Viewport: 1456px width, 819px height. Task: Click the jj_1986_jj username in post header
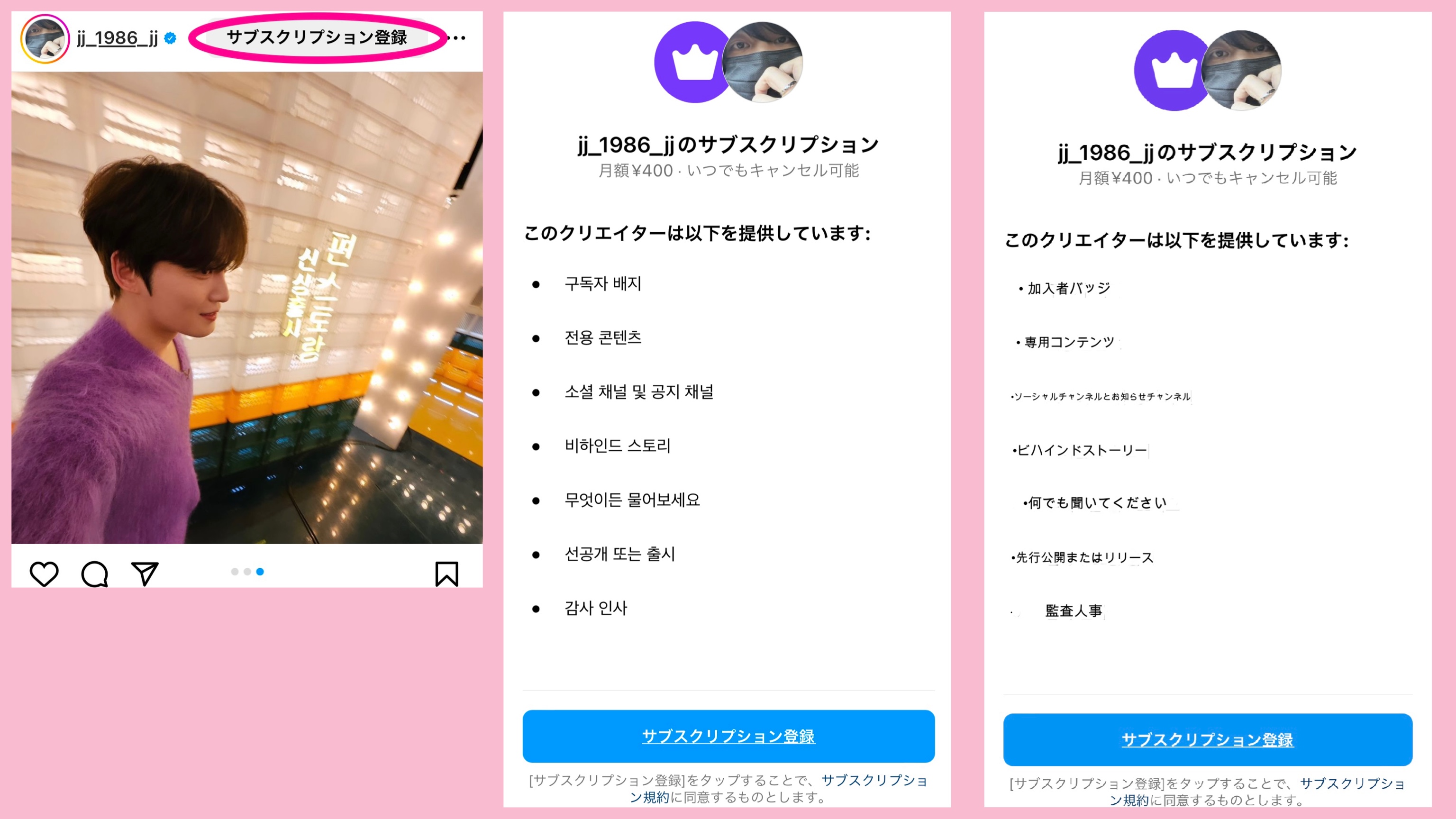[x=117, y=38]
